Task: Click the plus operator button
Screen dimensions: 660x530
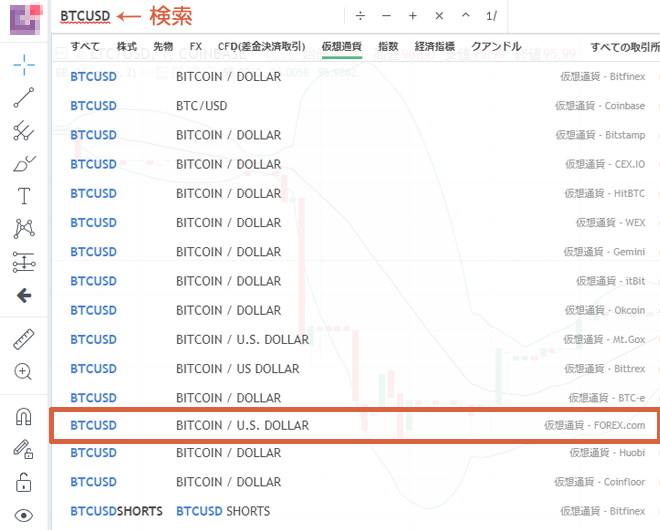Action: (x=413, y=16)
